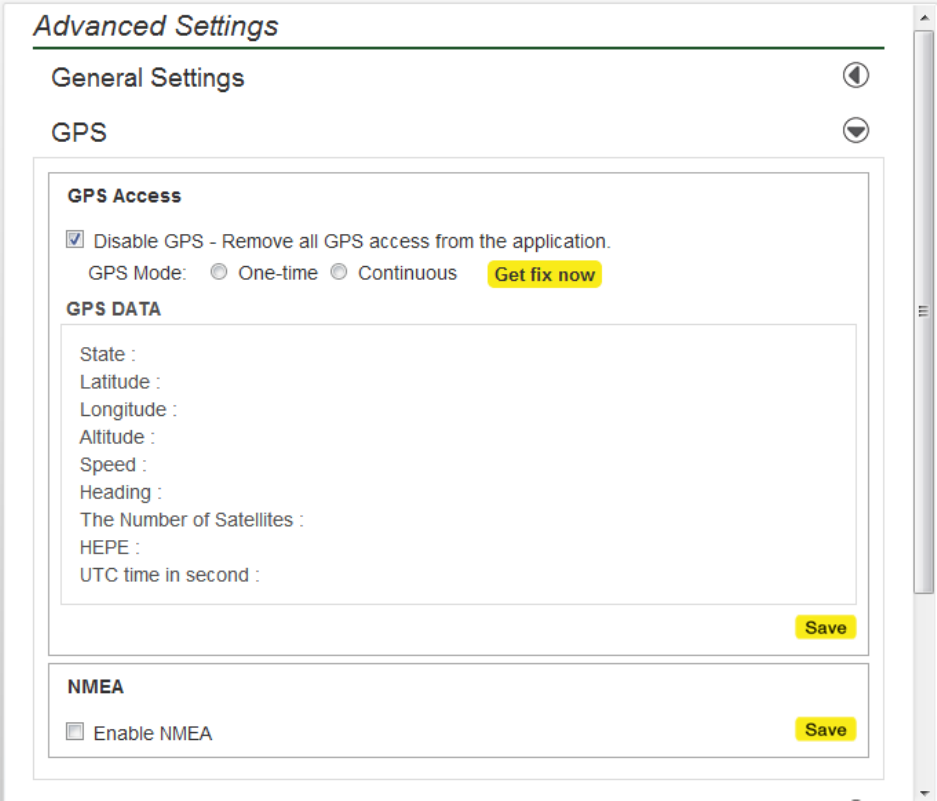
Task: Save the GPS Access settings
Action: pos(825,628)
